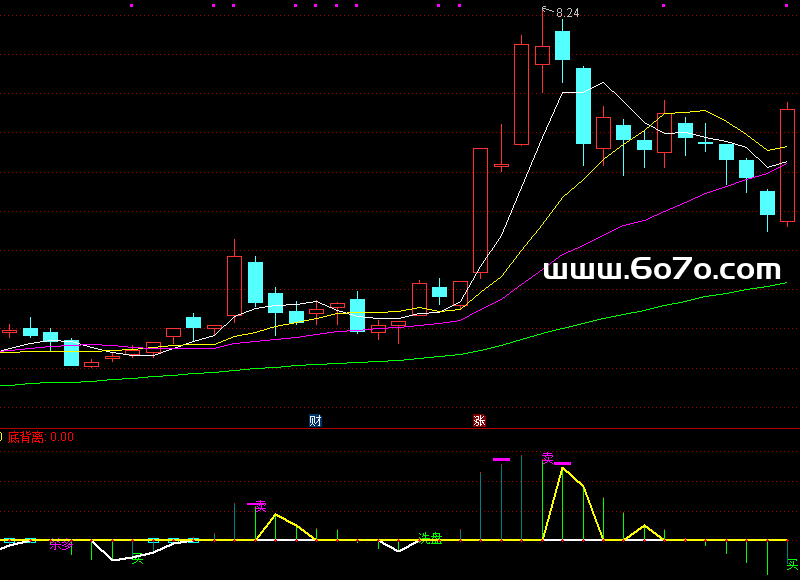
Task: Select the tall red candle left of the 8.24 peak
Action: pos(521,95)
